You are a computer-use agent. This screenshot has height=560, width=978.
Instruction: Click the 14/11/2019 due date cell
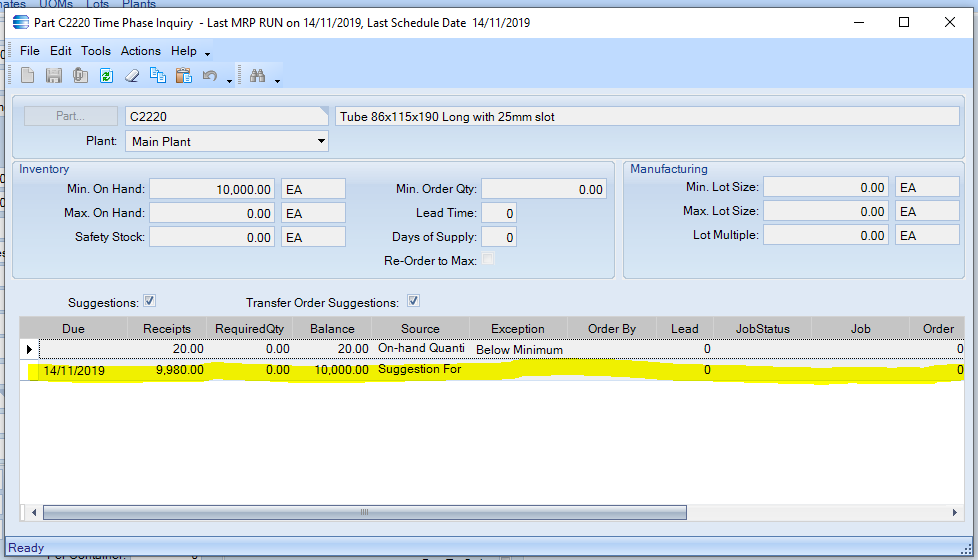(83, 370)
